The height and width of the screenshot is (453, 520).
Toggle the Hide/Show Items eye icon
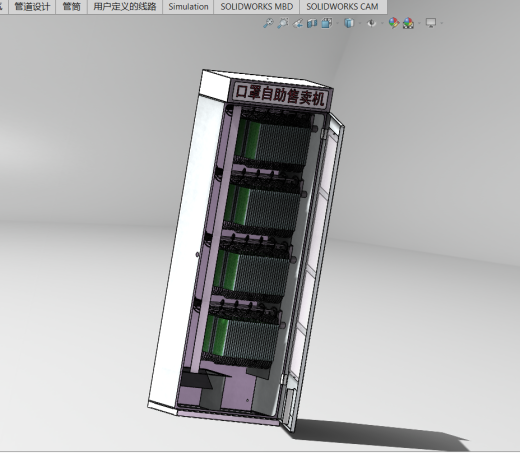[371, 23]
